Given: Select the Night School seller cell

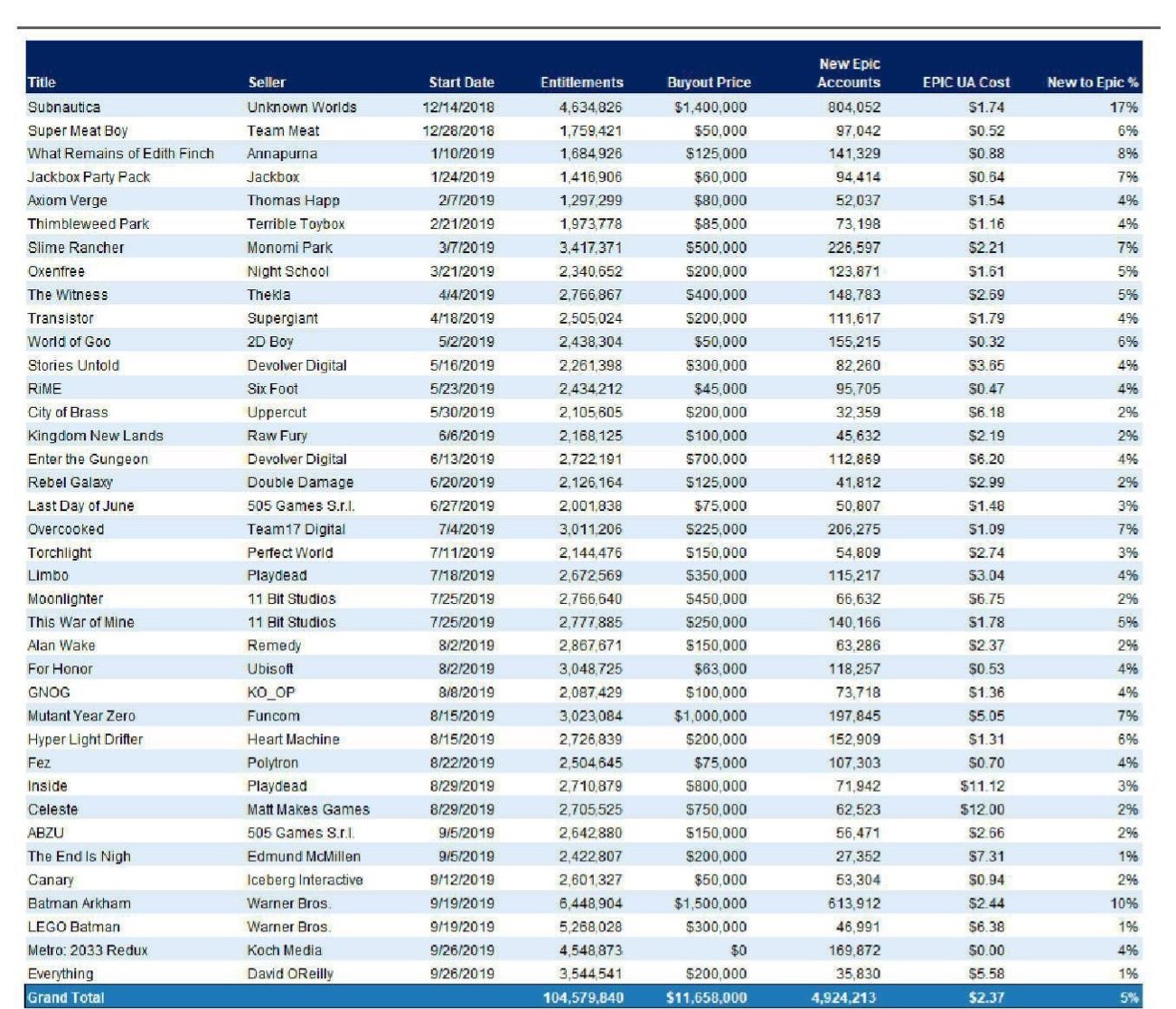Looking at the screenshot, I should [x=287, y=271].
